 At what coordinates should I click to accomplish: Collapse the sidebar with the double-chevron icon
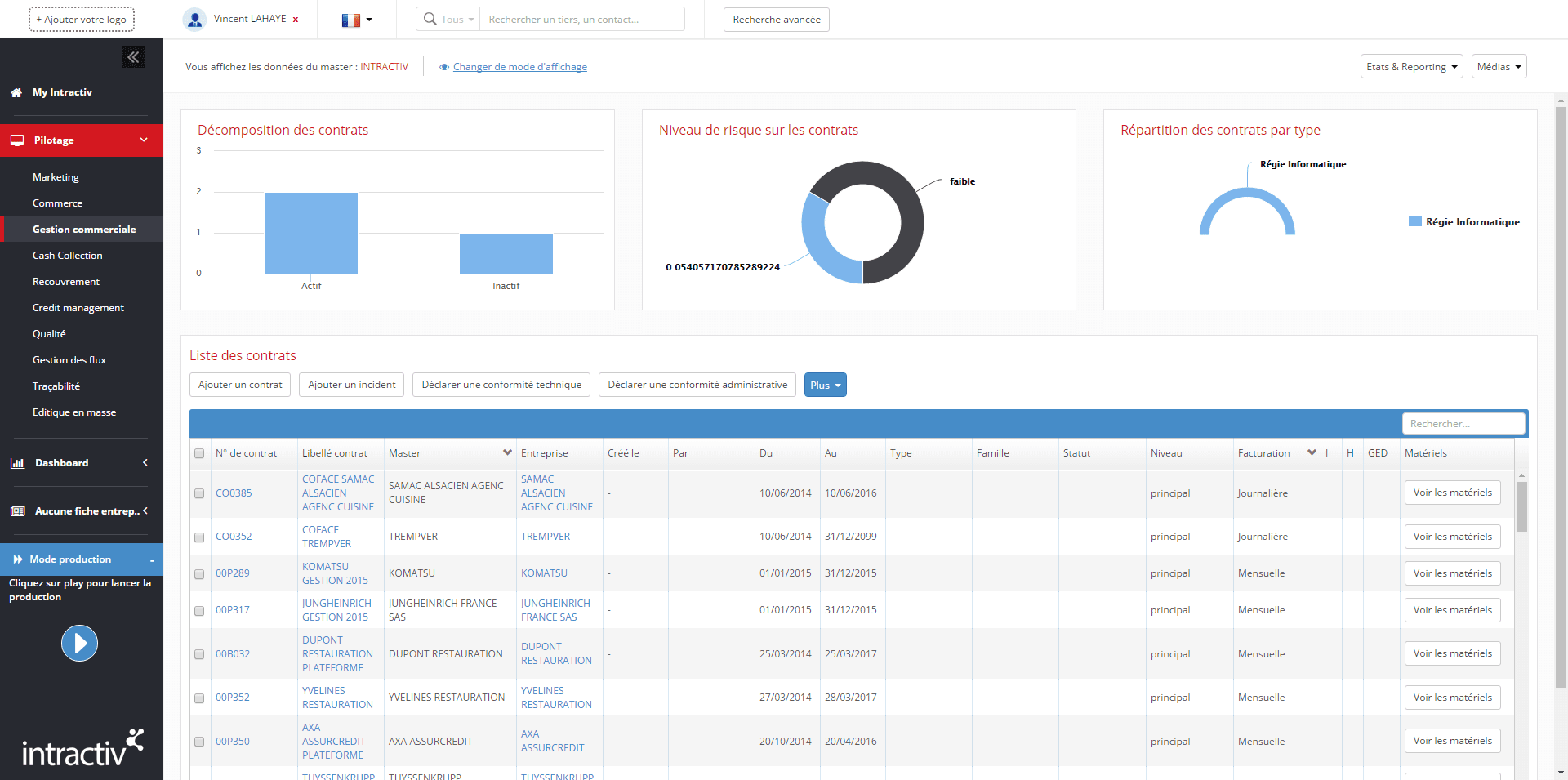(133, 57)
